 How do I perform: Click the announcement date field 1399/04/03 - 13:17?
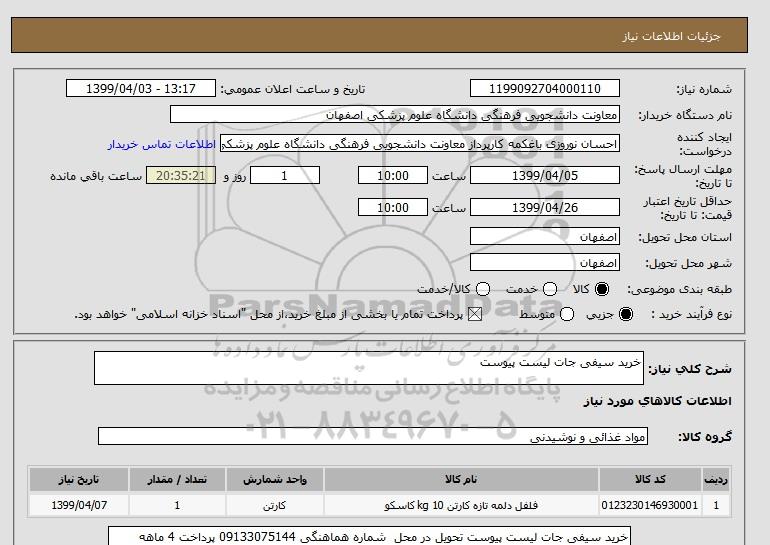point(141,88)
